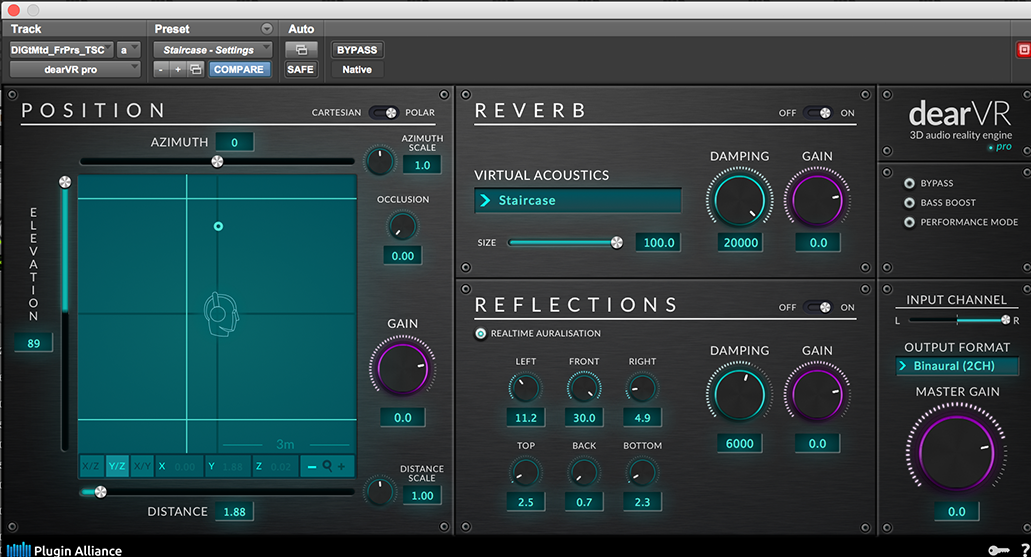The image size is (1031, 557).
Task: Click the Reflections Gain knob
Action: tap(817, 395)
